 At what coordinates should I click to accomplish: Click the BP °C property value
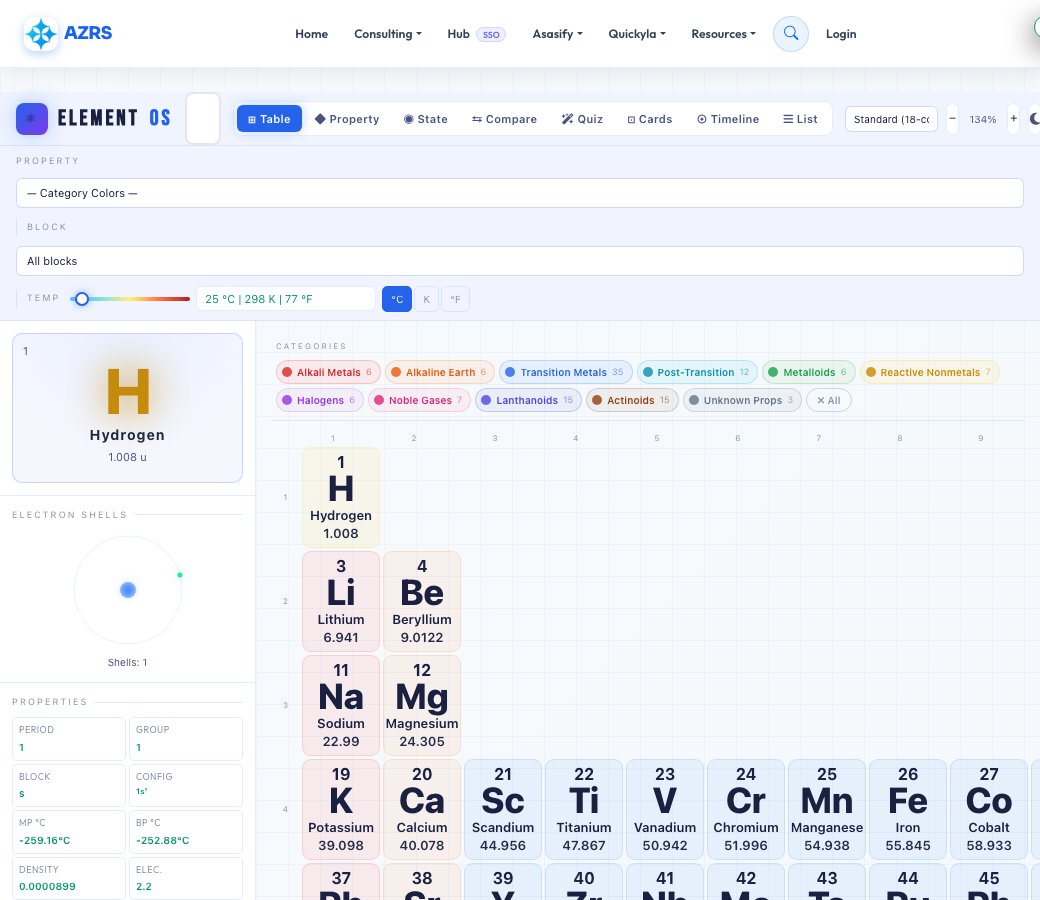162,840
